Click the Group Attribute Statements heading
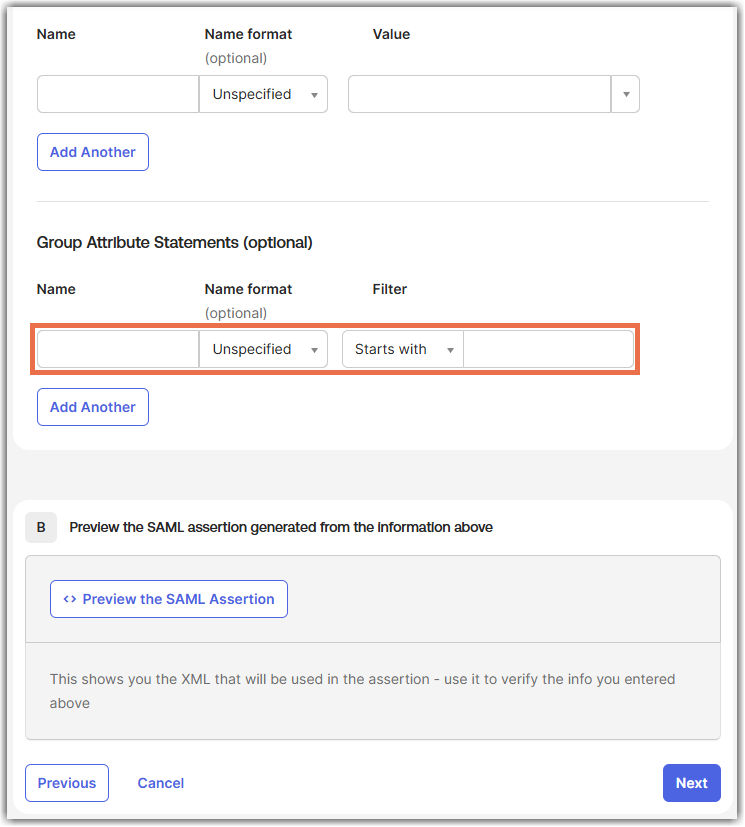 [175, 243]
